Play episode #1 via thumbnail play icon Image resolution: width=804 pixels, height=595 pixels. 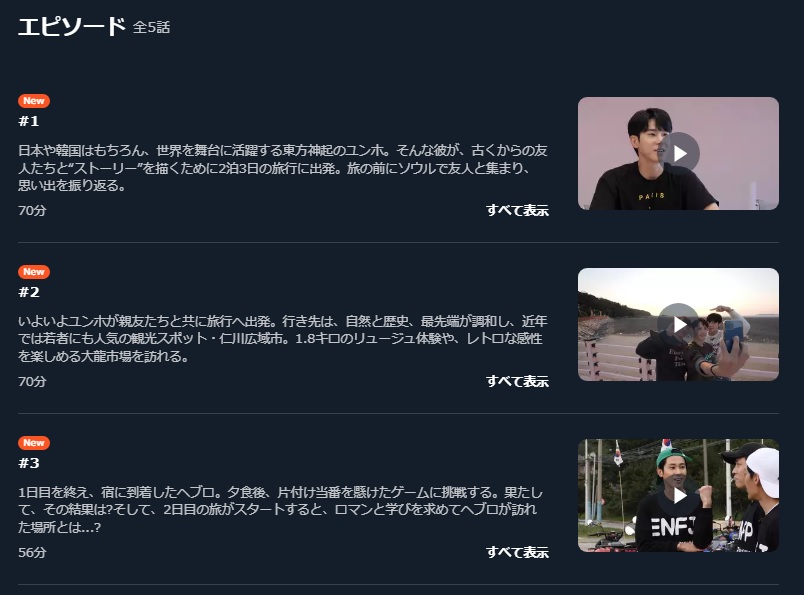tap(678, 153)
